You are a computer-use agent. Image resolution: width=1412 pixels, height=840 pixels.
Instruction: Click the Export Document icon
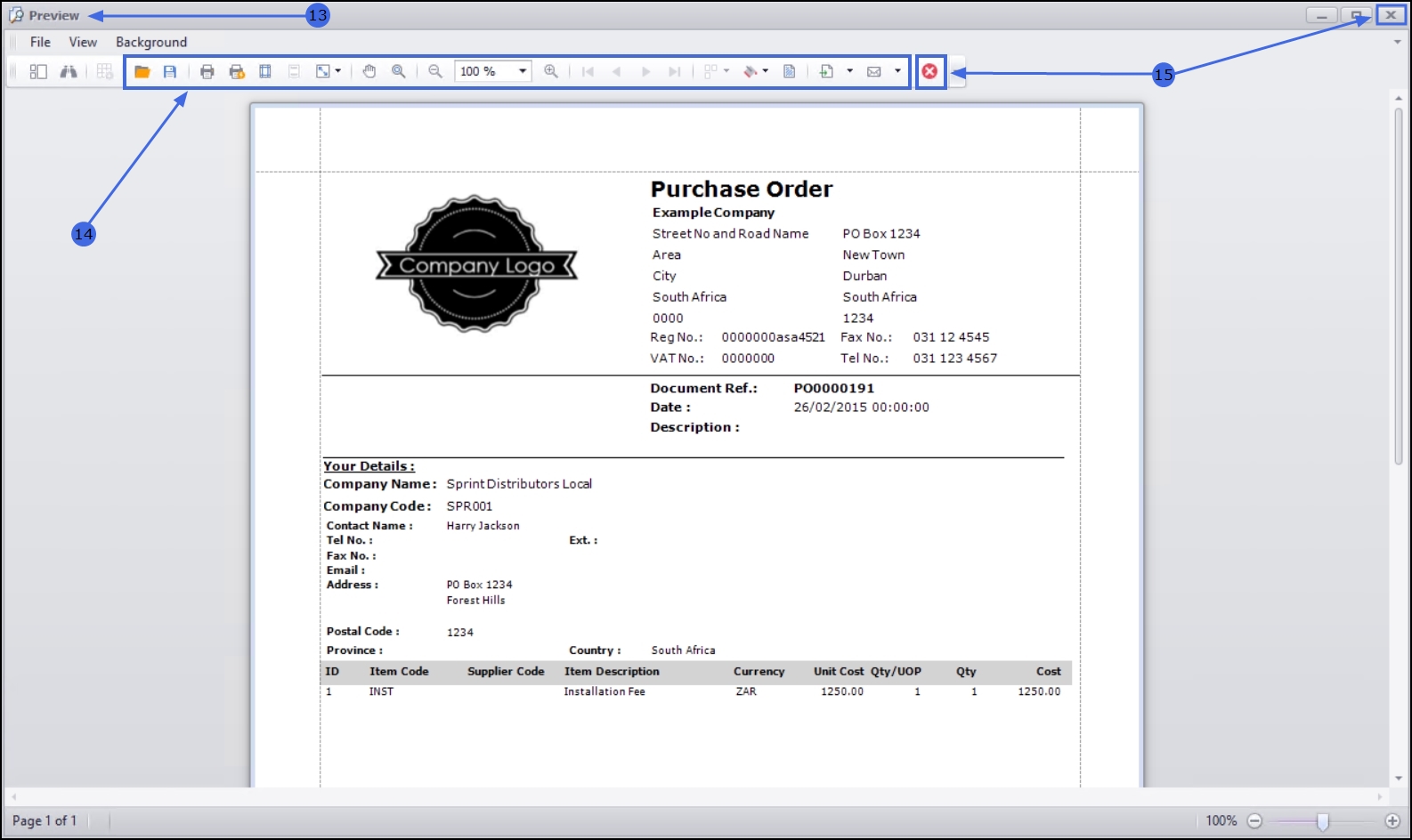point(826,72)
